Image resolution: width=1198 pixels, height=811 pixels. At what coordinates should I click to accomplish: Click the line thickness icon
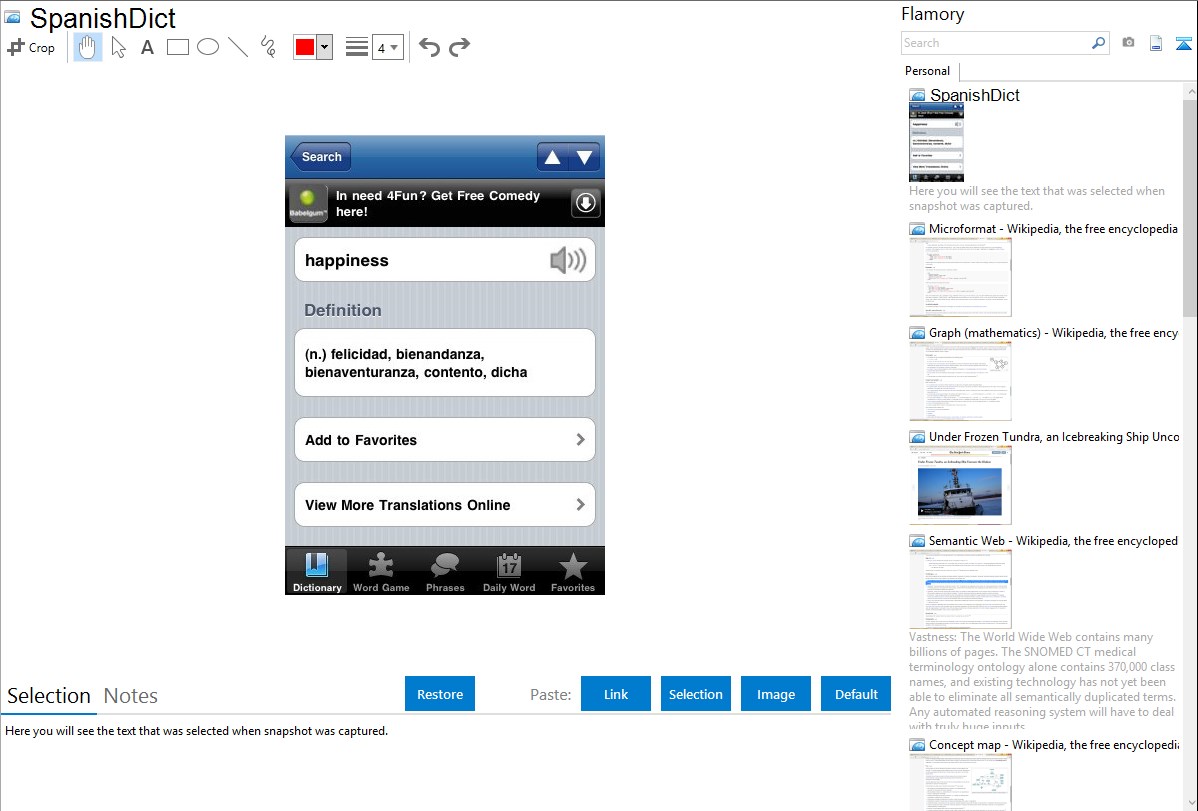click(357, 47)
